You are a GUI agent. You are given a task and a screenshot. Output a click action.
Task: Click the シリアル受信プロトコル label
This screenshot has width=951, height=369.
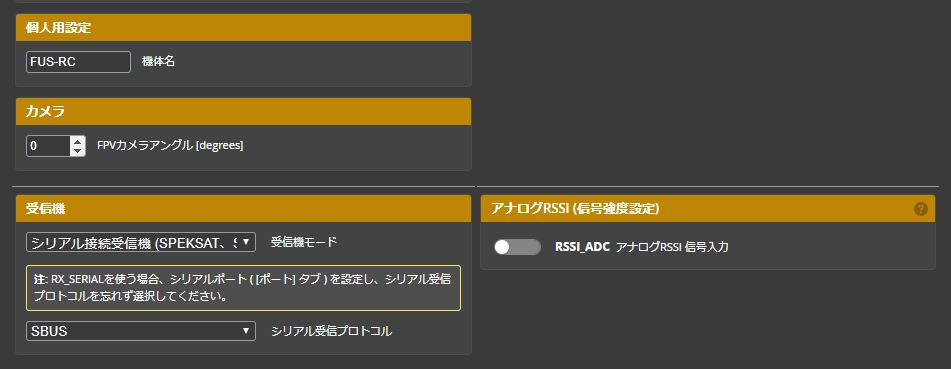331,331
